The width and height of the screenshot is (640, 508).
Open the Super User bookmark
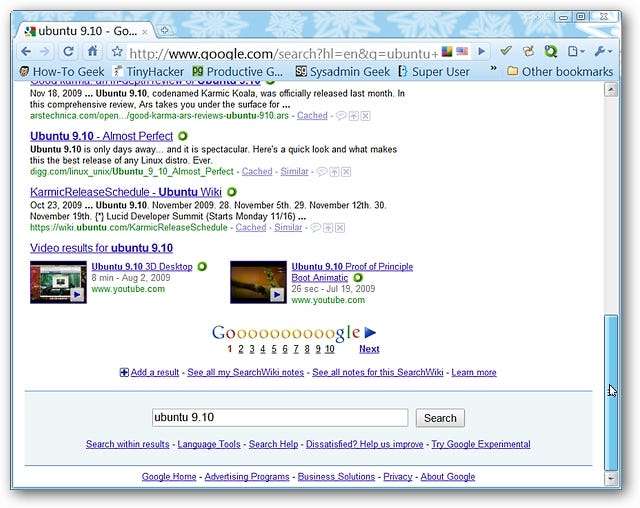(434, 72)
